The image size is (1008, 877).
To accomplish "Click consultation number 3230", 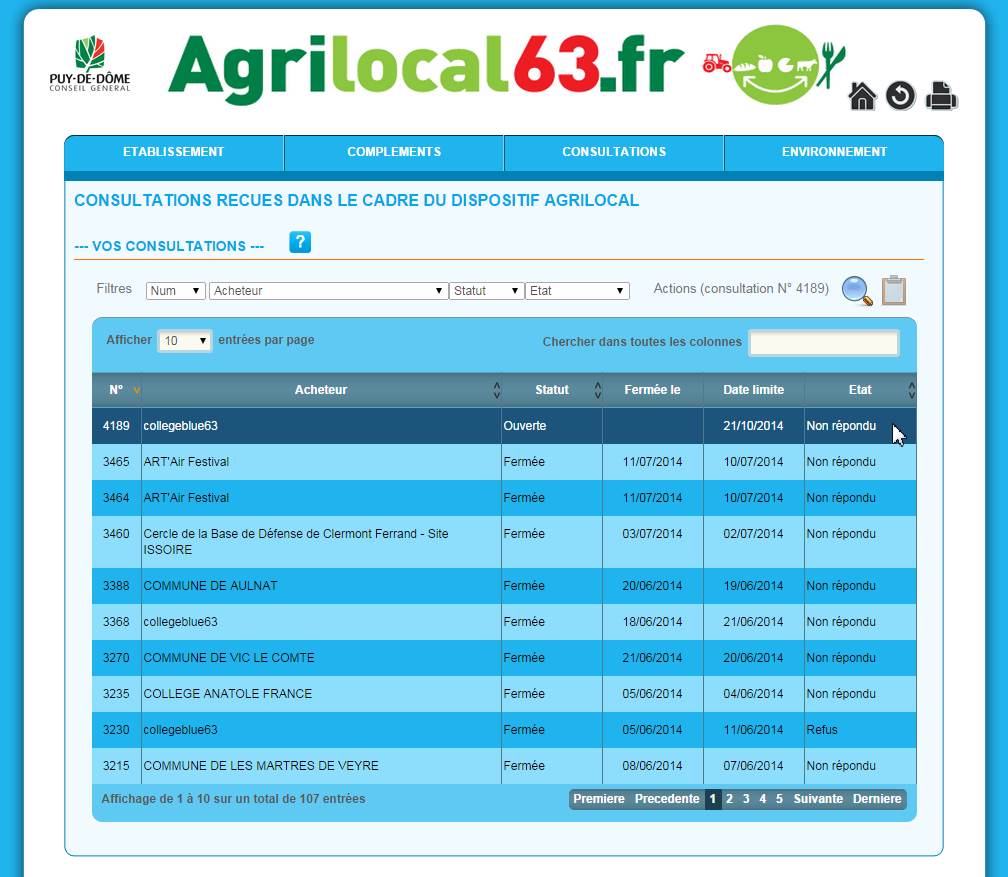I will [116, 730].
